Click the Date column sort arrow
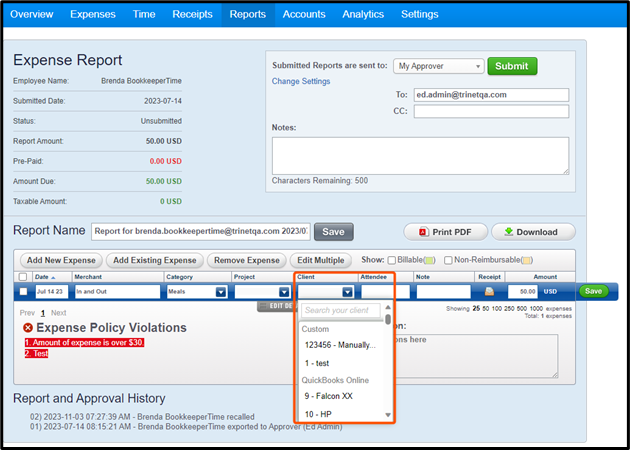 pyautogui.click(x=55, y=277)
